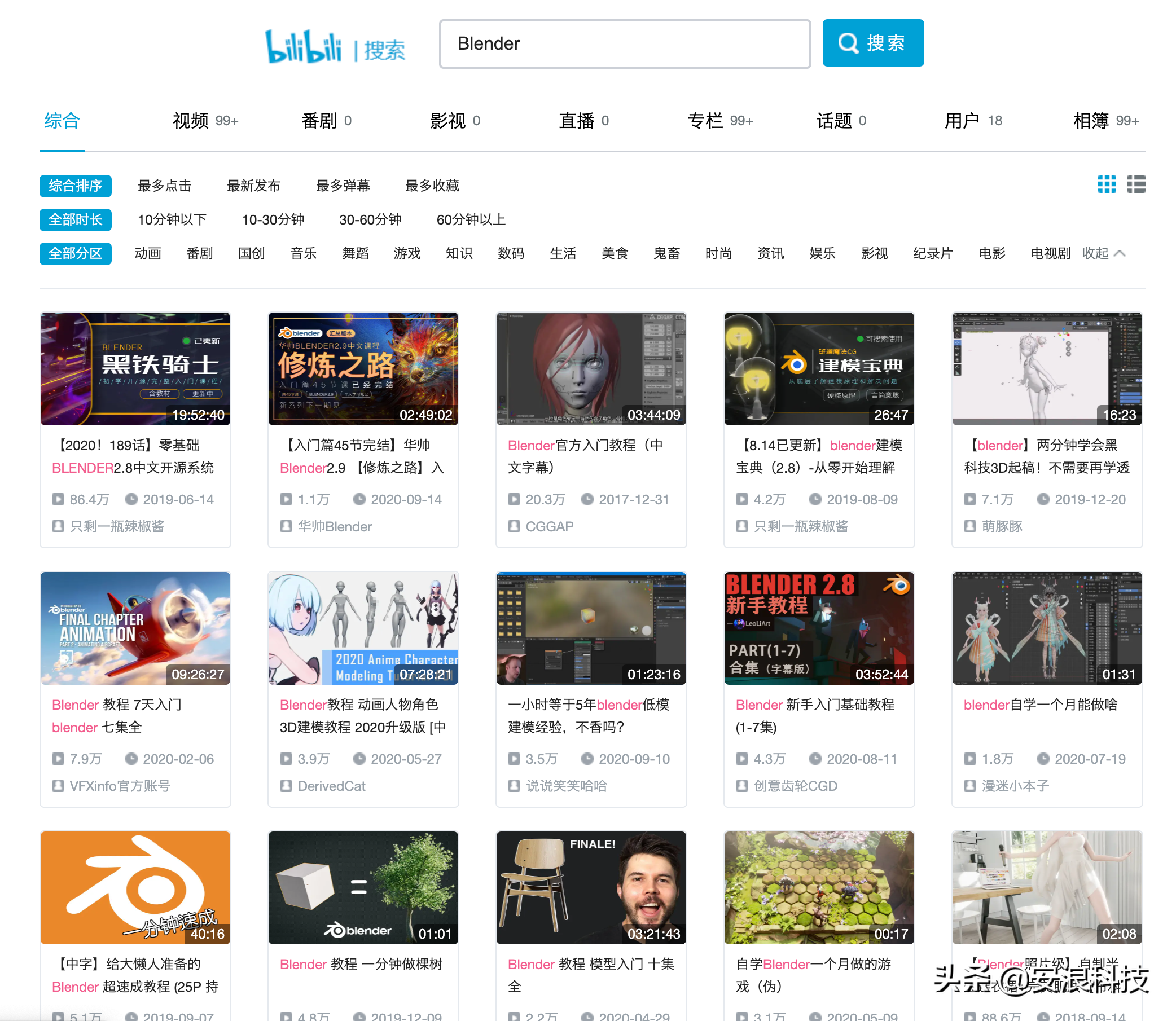This screenshot has height=1021, width=1176.
Task: Open 2020 Anime Character Modeling thumbnail
Action: pos(363,628)
